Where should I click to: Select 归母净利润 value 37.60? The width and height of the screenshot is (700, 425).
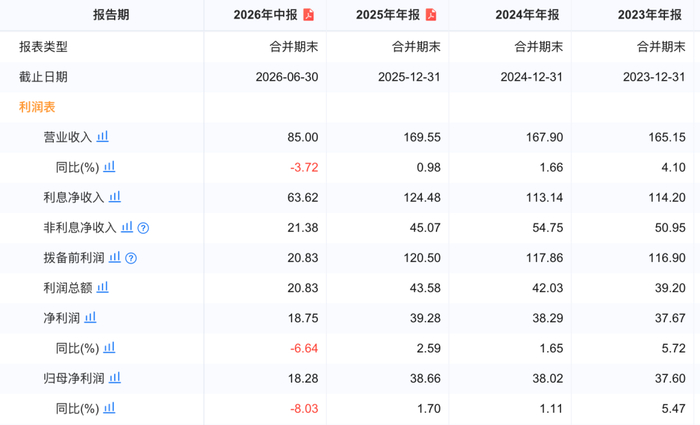(670, 378)
